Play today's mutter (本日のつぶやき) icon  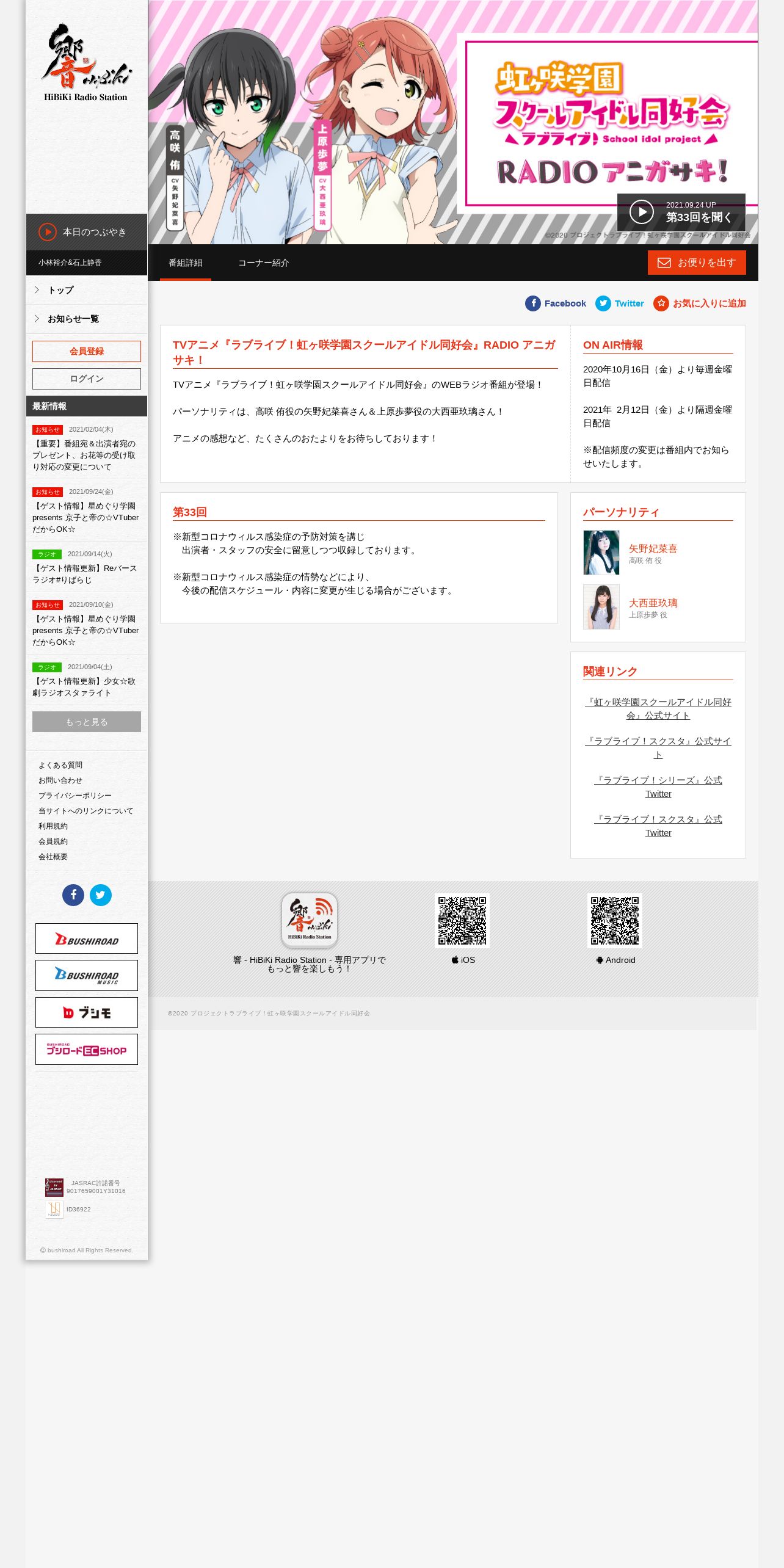point(48,232)
